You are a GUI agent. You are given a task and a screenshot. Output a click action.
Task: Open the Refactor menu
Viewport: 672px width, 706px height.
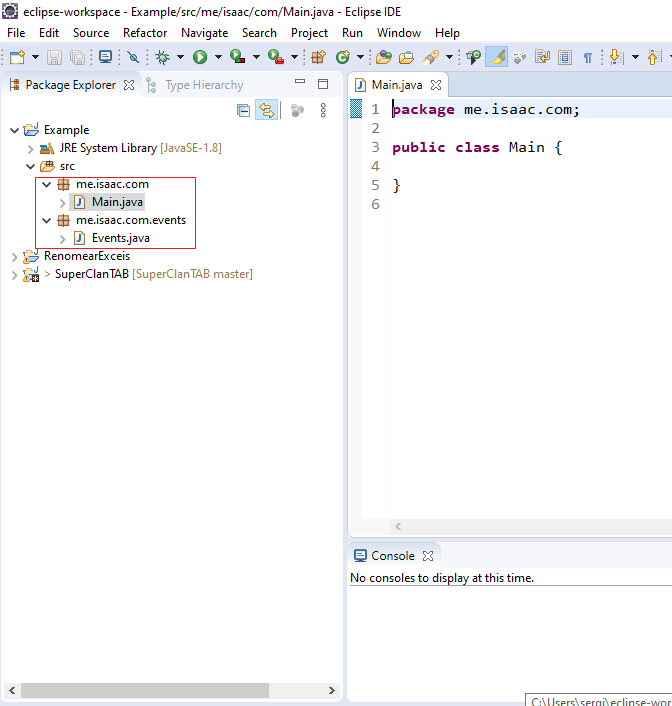(145, 33)
